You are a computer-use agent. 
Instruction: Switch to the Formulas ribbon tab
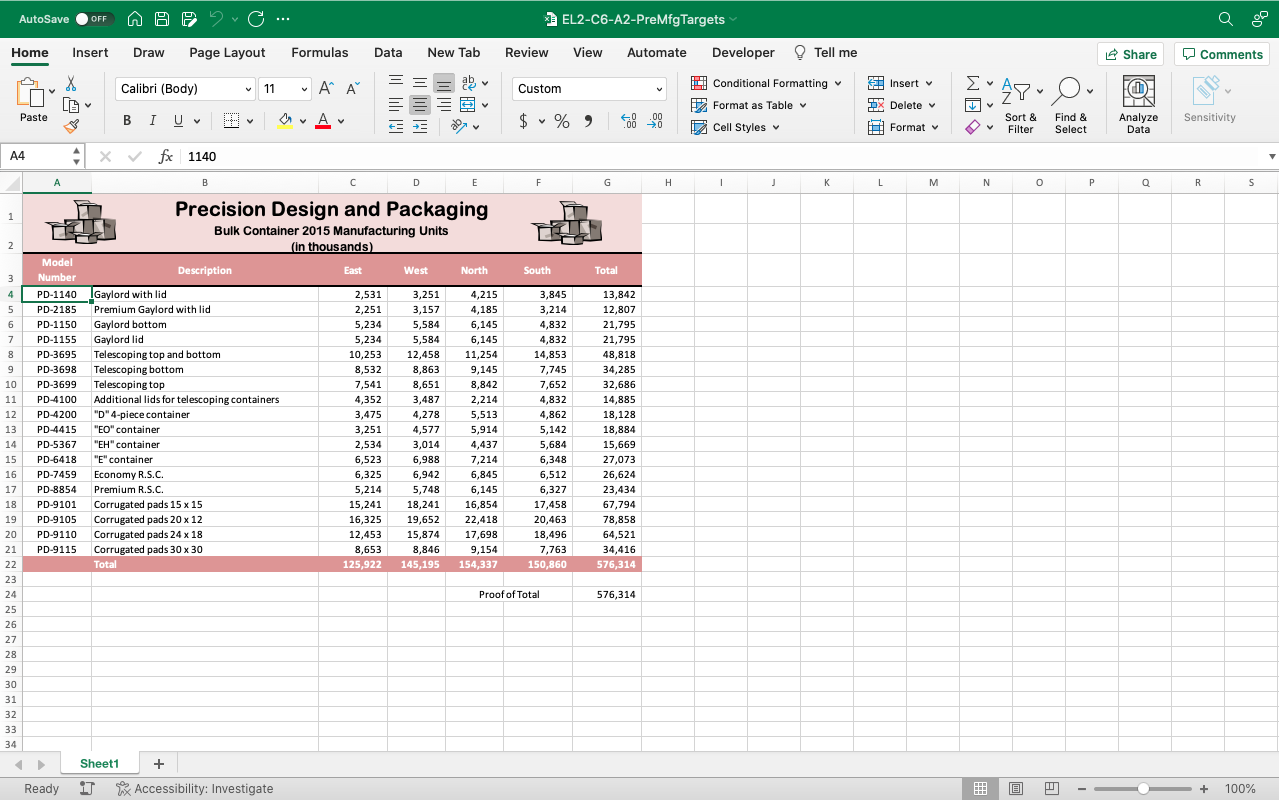pyautogui.click(x=320, y=53)
